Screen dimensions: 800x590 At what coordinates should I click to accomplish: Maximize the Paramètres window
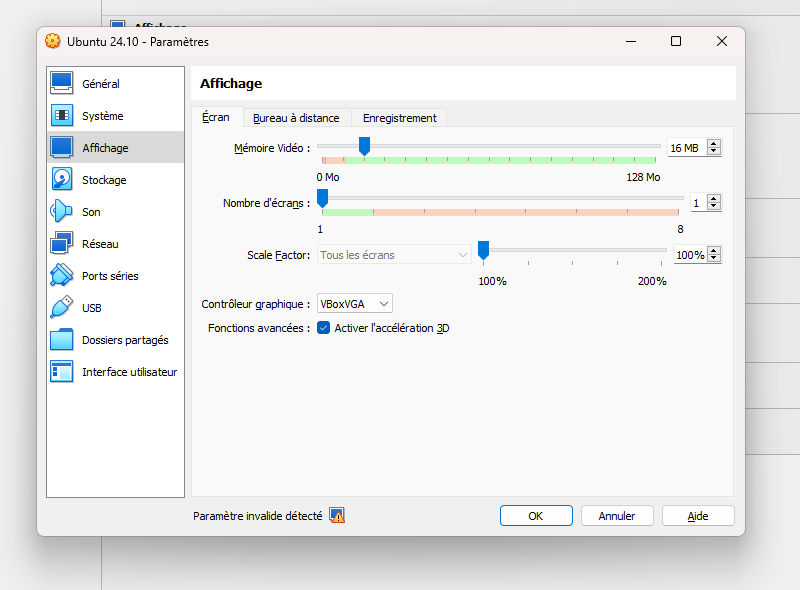click(x=676, y=41)
